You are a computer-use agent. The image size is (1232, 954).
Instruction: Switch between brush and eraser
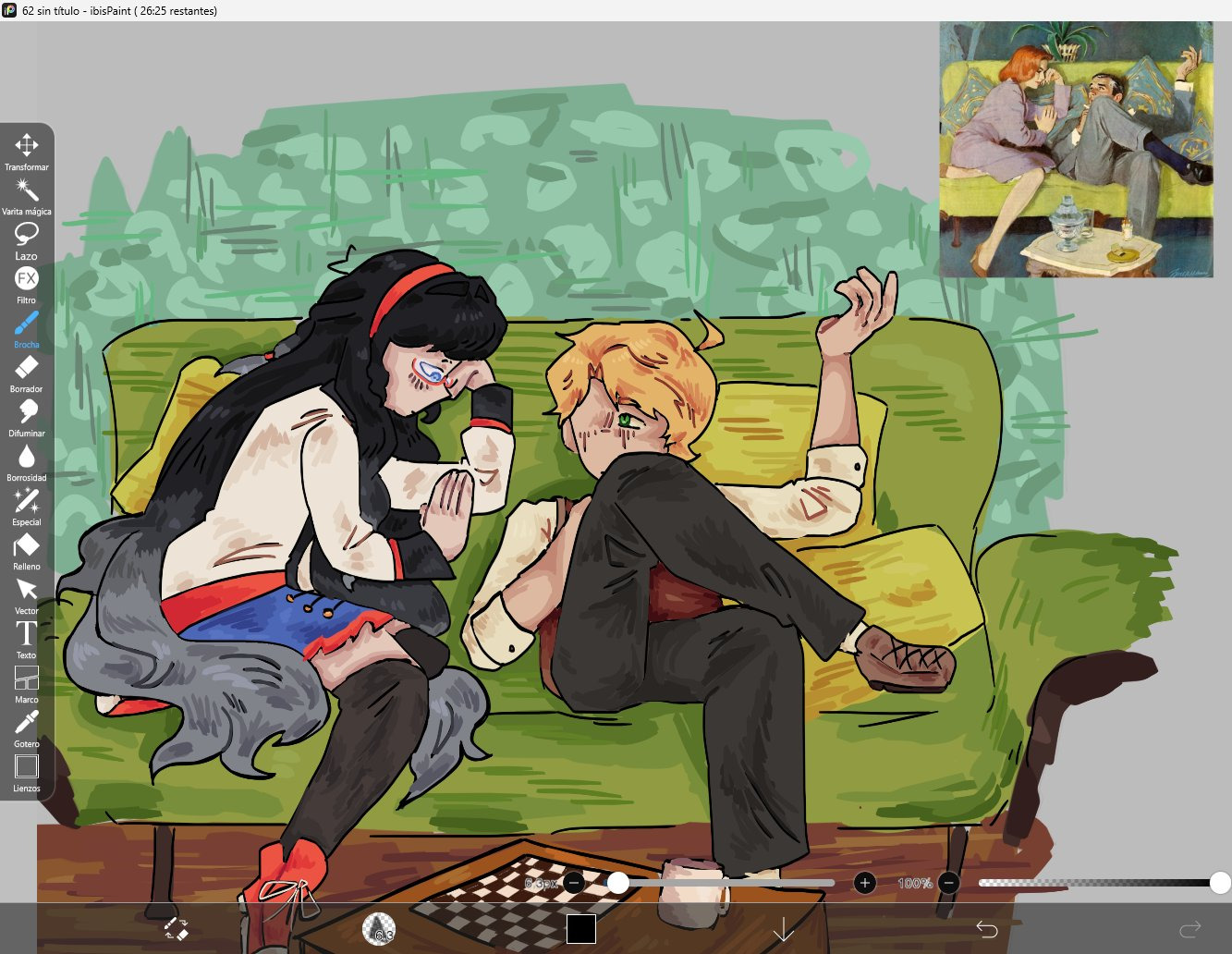coord(176,929)
